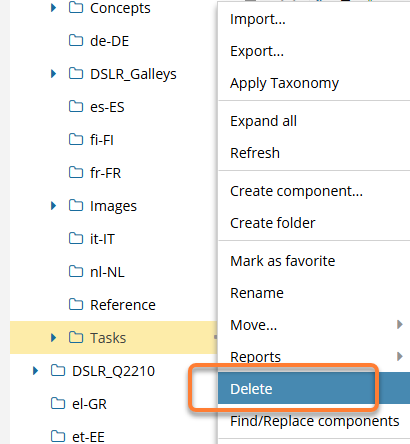Screen dimensions: 410x444
Task: Click the DSLR_Q2210 folder icon
Action: click(58, 370)
